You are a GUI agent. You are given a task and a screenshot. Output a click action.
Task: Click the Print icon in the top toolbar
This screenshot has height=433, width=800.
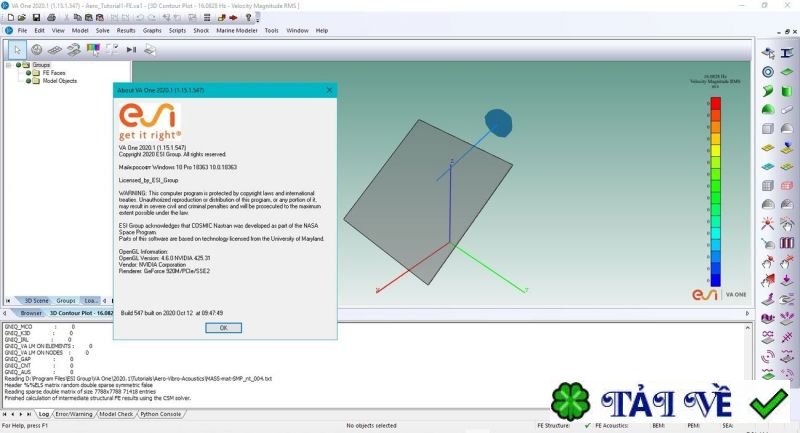click(51, 17)
